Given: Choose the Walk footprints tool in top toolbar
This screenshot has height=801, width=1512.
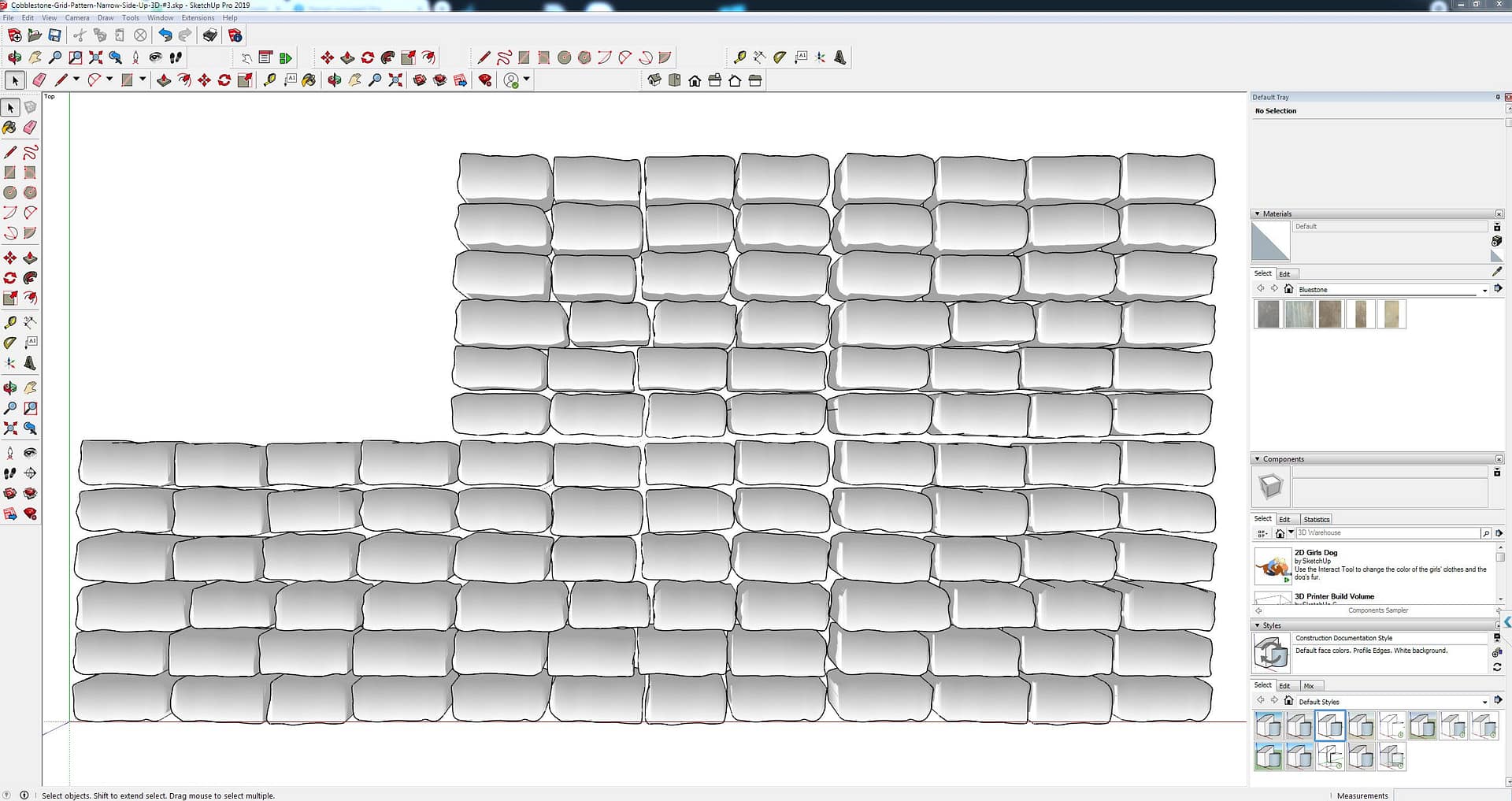Looking at the screenshot, I should click(x=176, y=57).
